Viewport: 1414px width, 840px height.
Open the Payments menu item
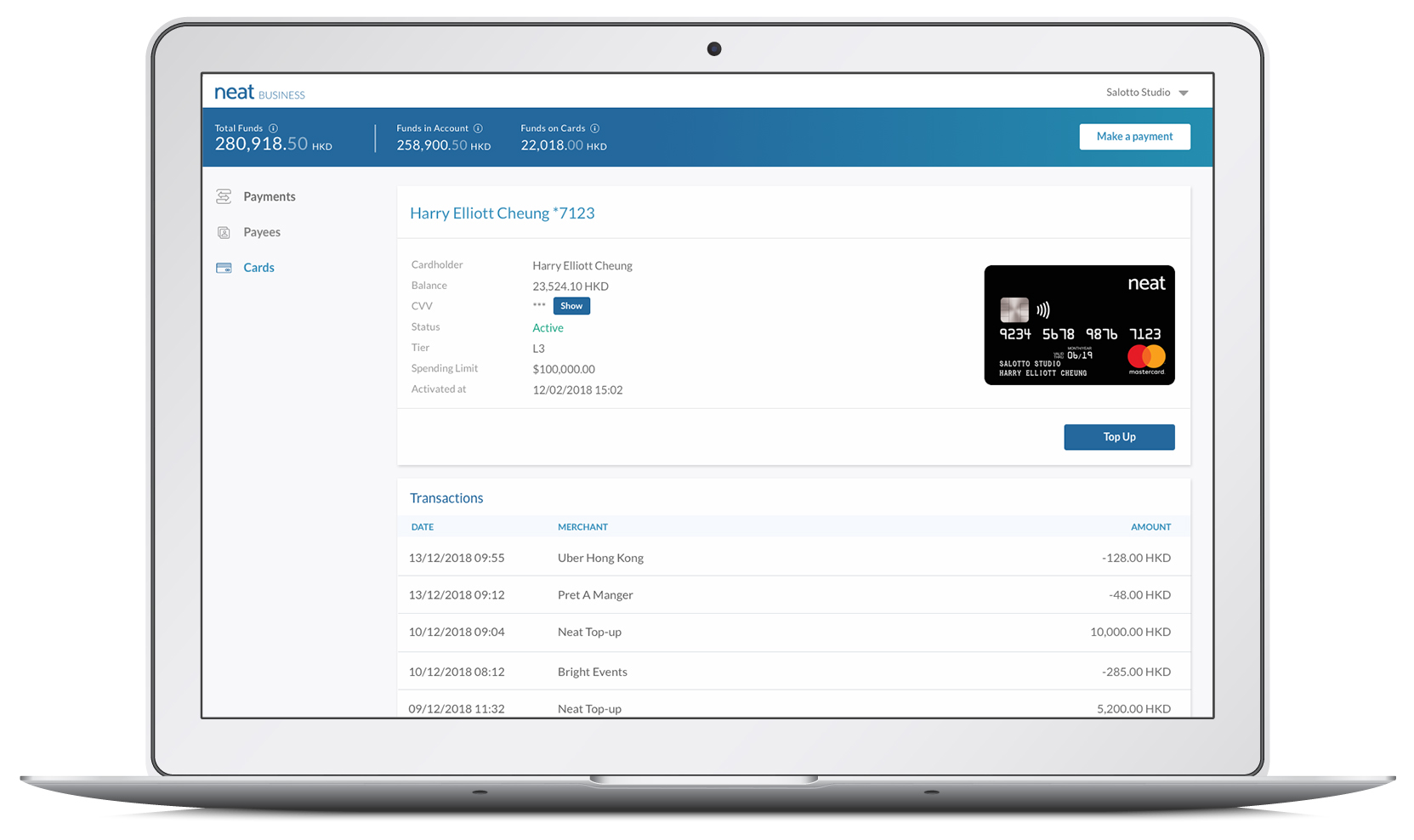click(270, 196)
